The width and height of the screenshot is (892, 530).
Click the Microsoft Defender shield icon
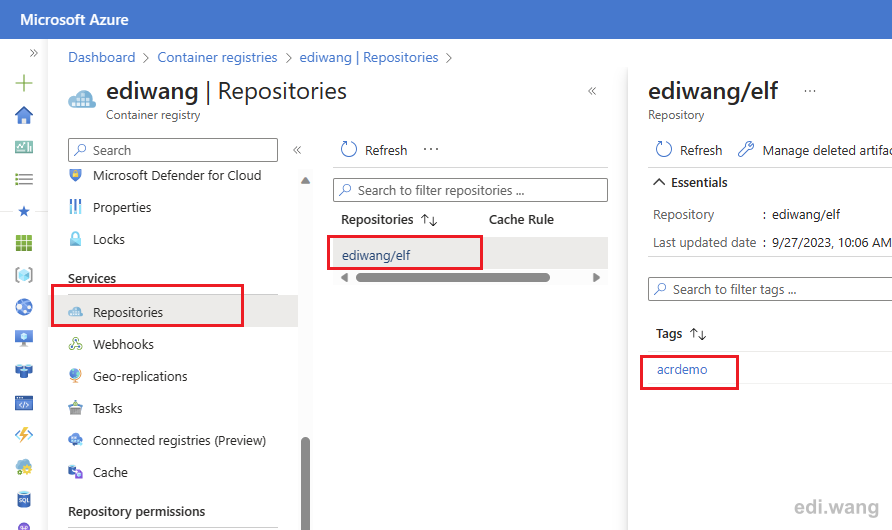point(75,175)
